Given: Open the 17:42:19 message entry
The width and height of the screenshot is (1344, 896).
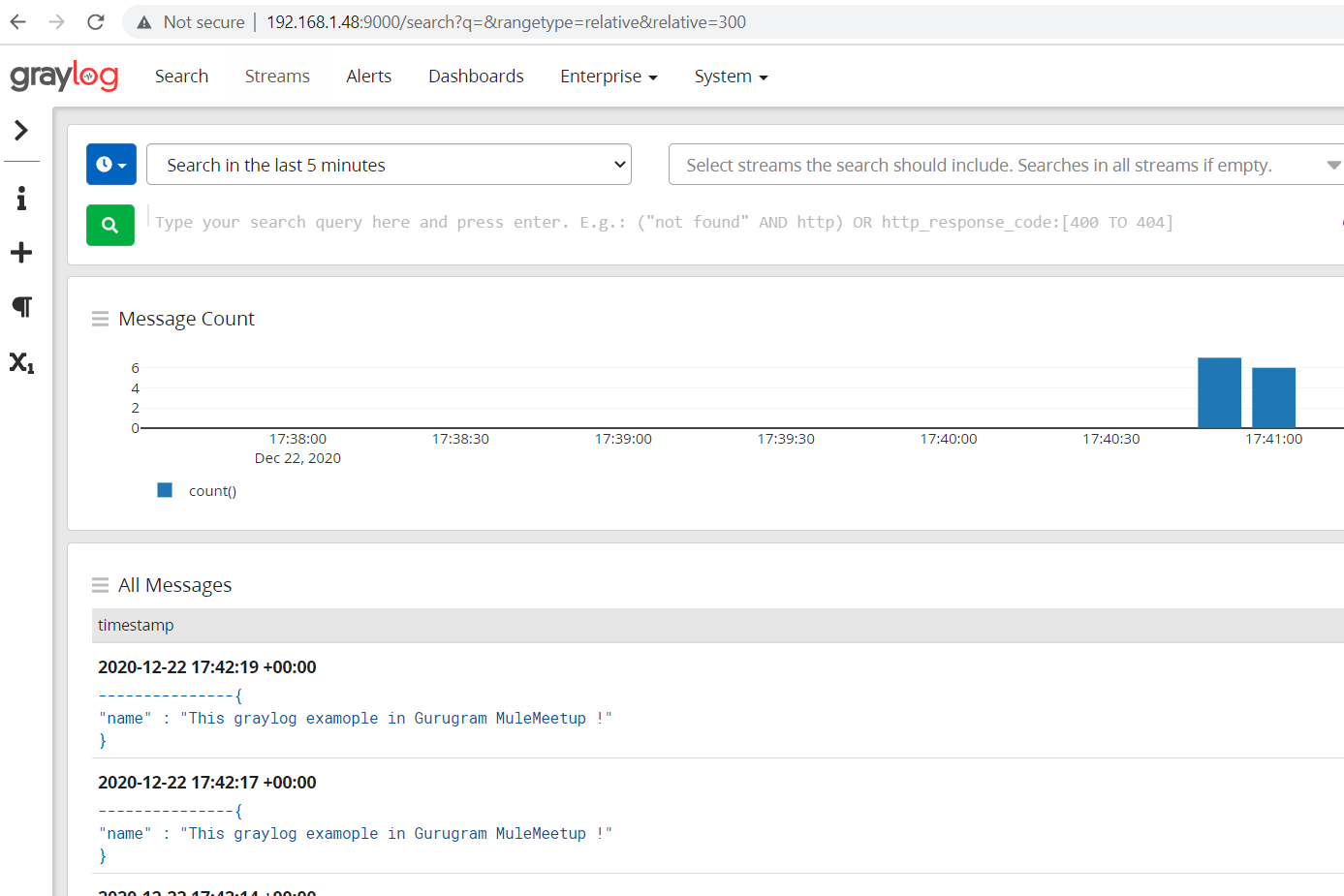Looking at the screenshot, I should pyautogui.click(x=207, y=666).
